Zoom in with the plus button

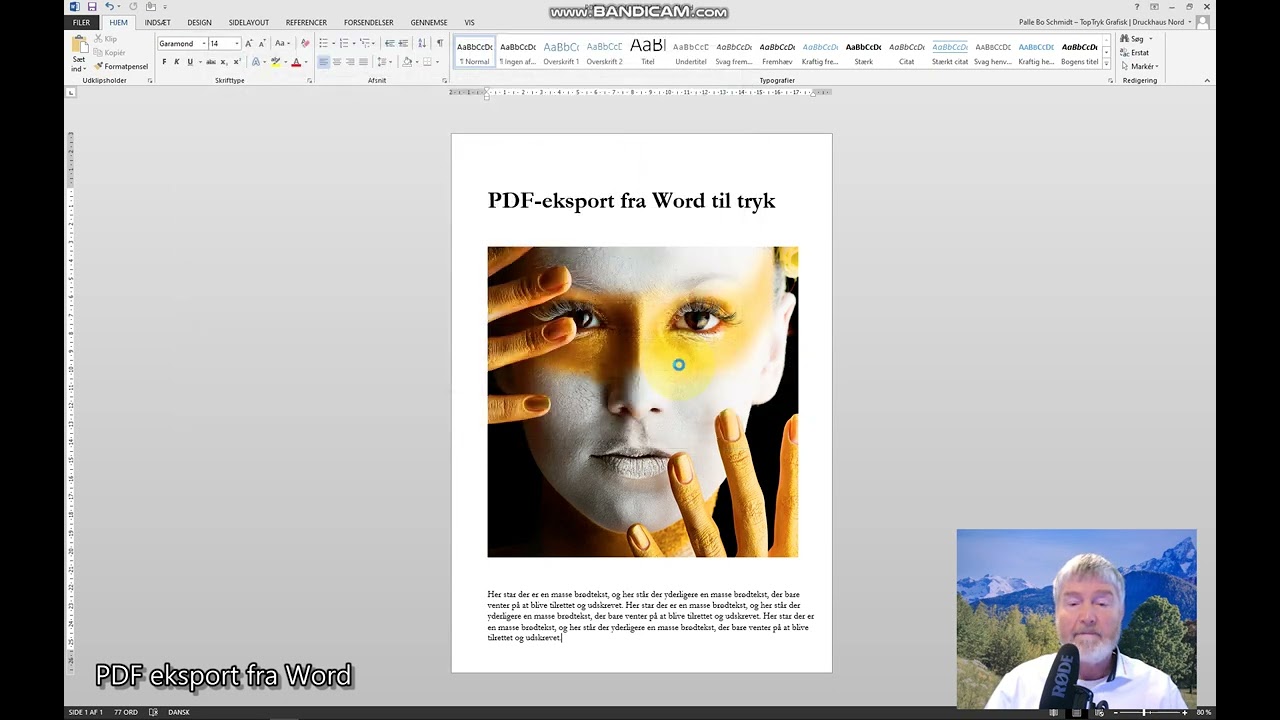[1185, 712]
